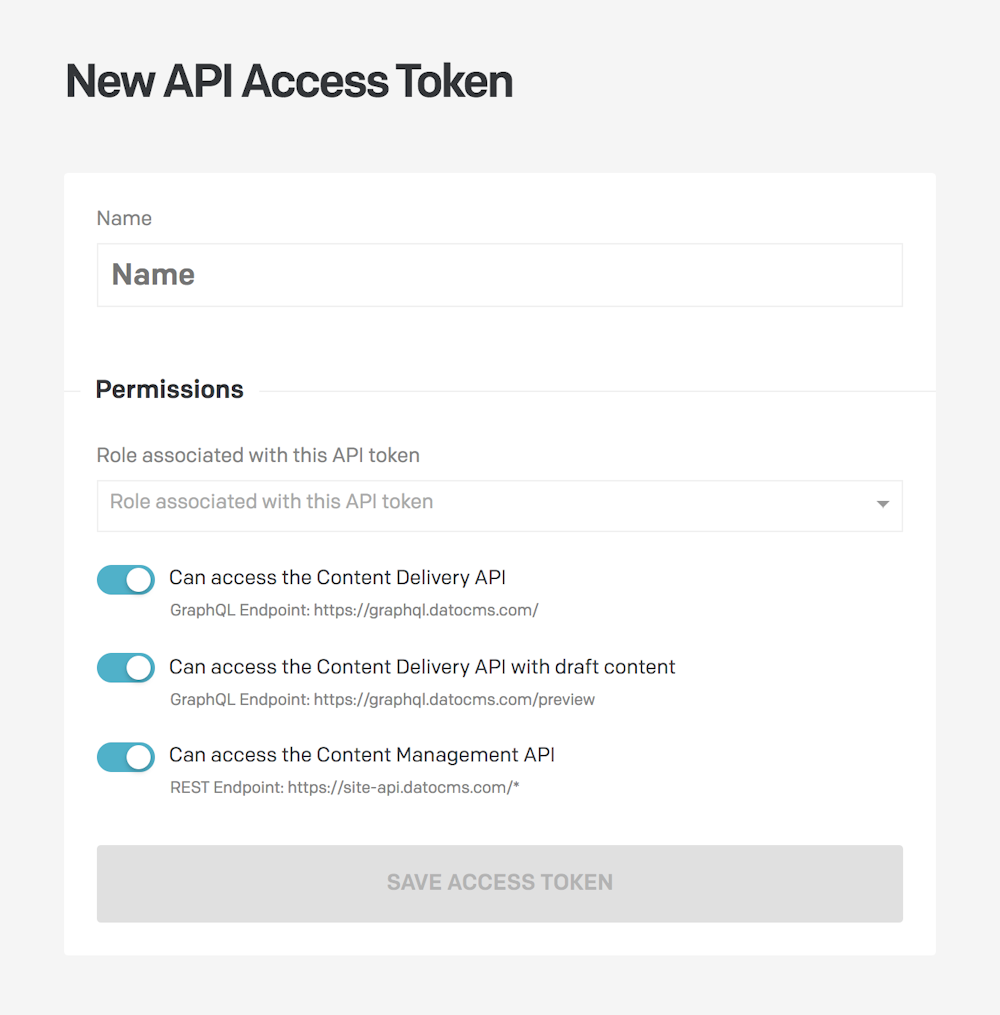Click the graphql.datocms.com/ endpoint text
Image resolution: width=1000 pixels, height=1015 pixels.
(426, 610)
